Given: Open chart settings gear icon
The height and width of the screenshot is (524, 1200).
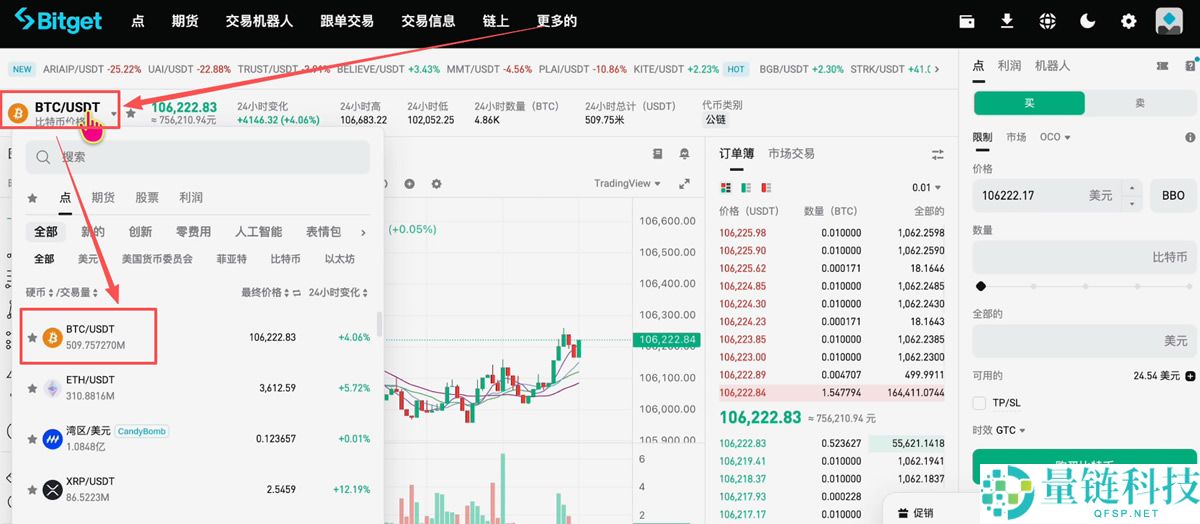Looking at the screenshot, I should 436,184.
